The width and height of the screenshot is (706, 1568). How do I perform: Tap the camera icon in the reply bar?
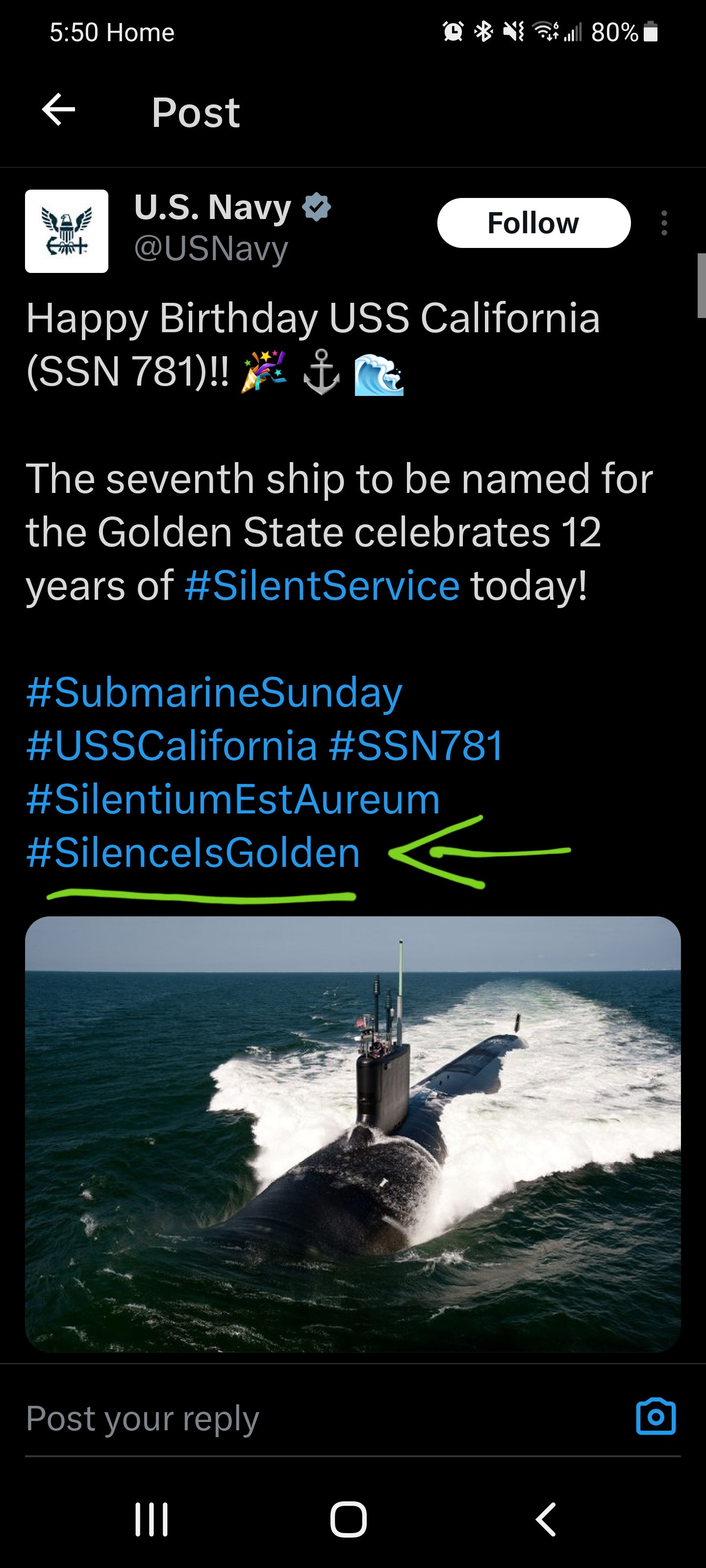656,1417
